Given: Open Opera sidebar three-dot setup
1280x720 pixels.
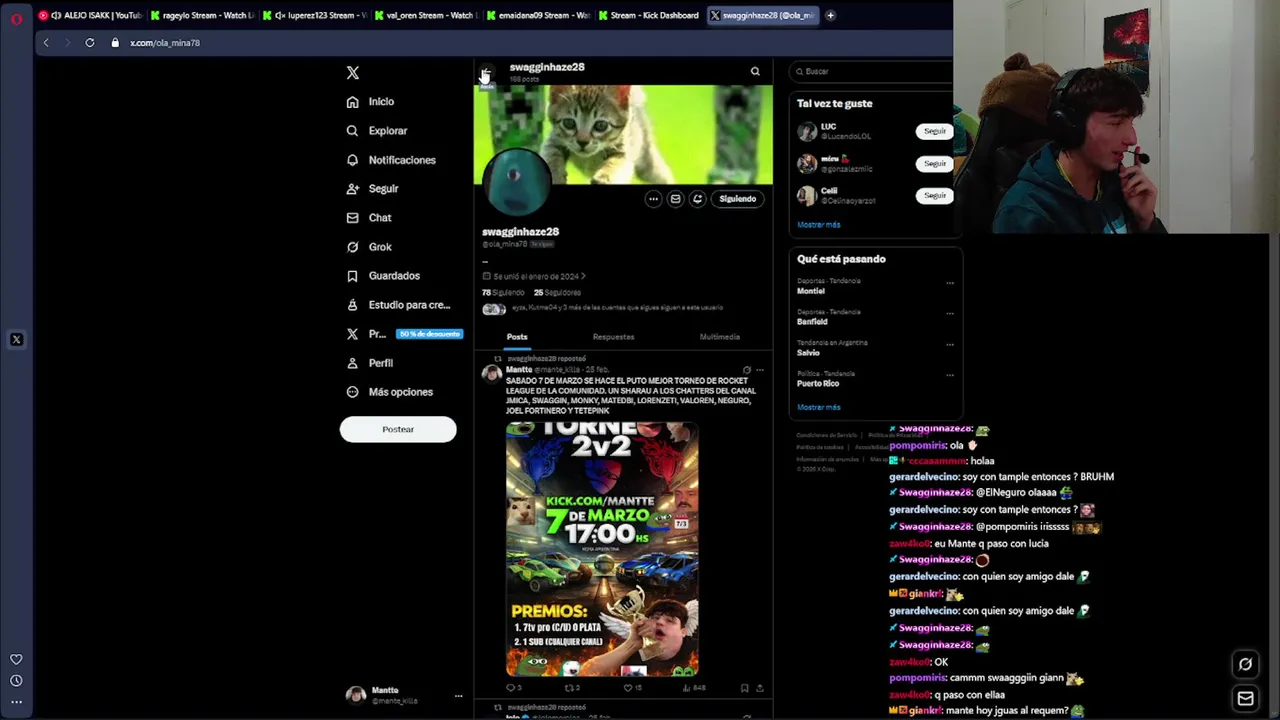Looking at the screenshot, I should point(16,702).
